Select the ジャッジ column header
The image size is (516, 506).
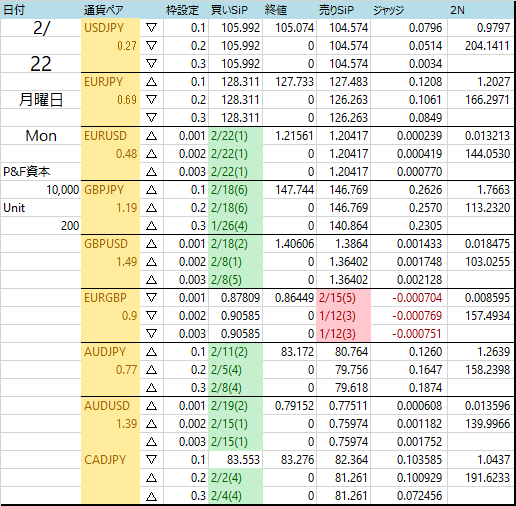click(x=409, y=10)
